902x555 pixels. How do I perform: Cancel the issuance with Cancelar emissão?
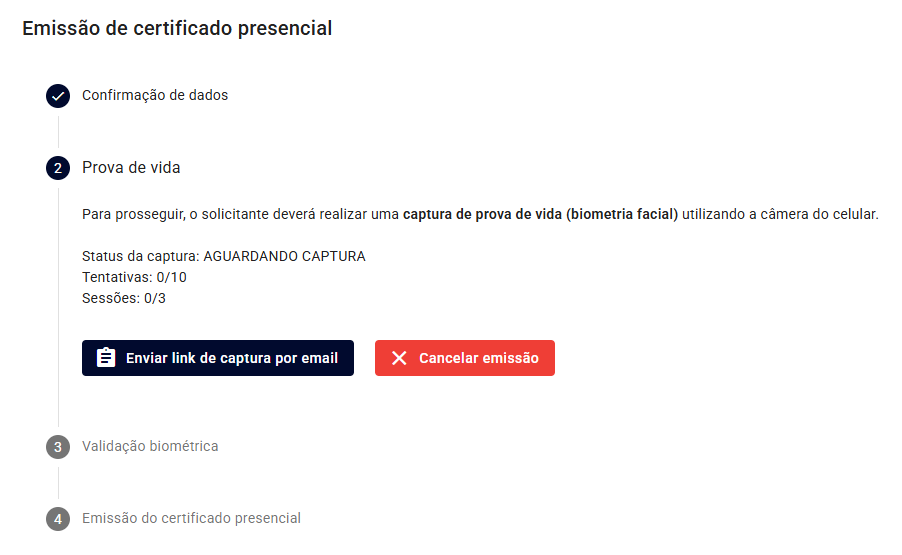coord(465,358)
